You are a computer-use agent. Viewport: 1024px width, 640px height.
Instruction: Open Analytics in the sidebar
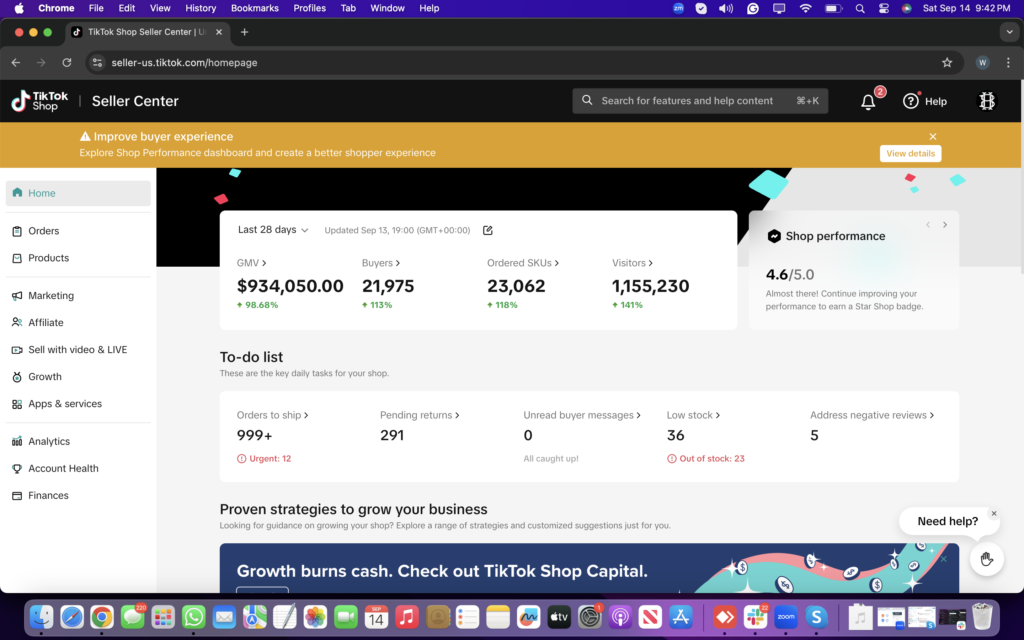49,441
